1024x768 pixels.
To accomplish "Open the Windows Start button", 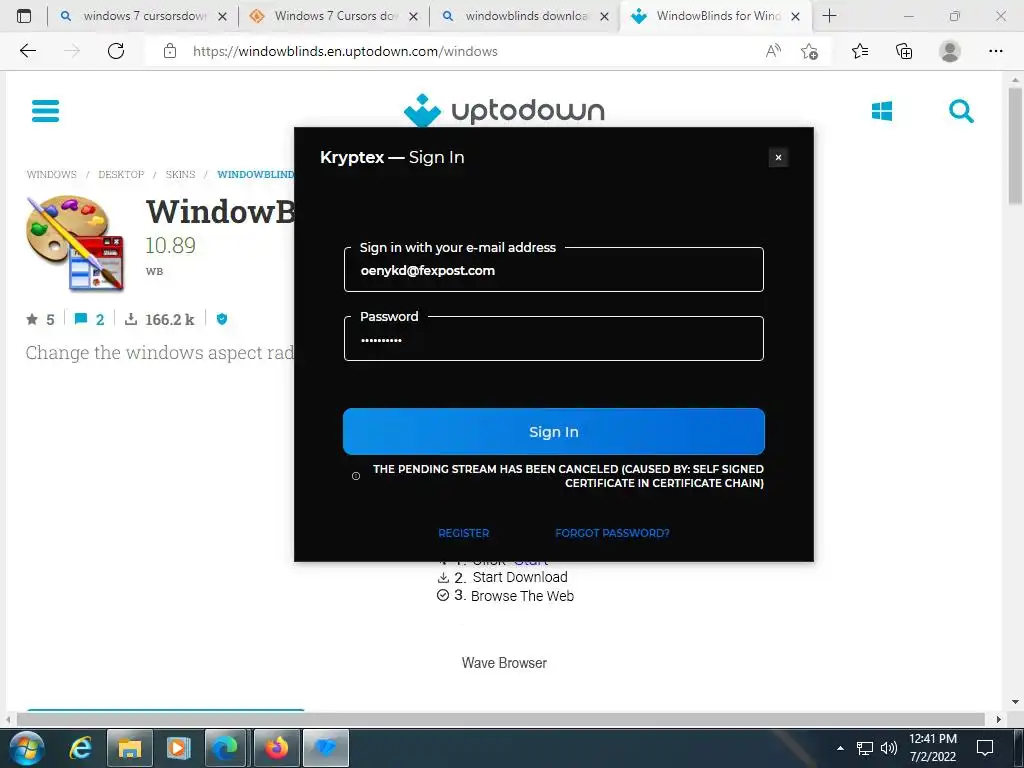I will click(27, 748).
